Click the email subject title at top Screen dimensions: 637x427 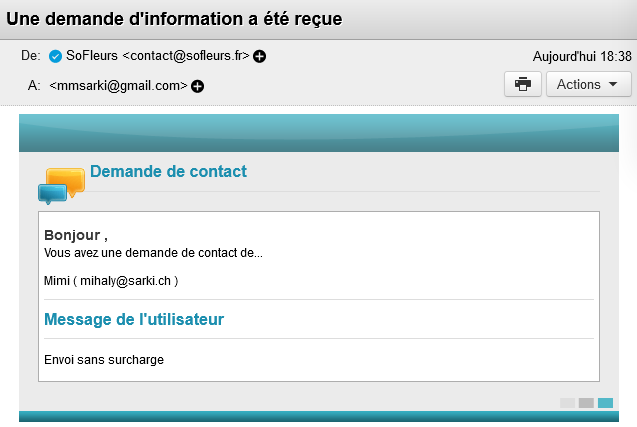coord(175,19)
